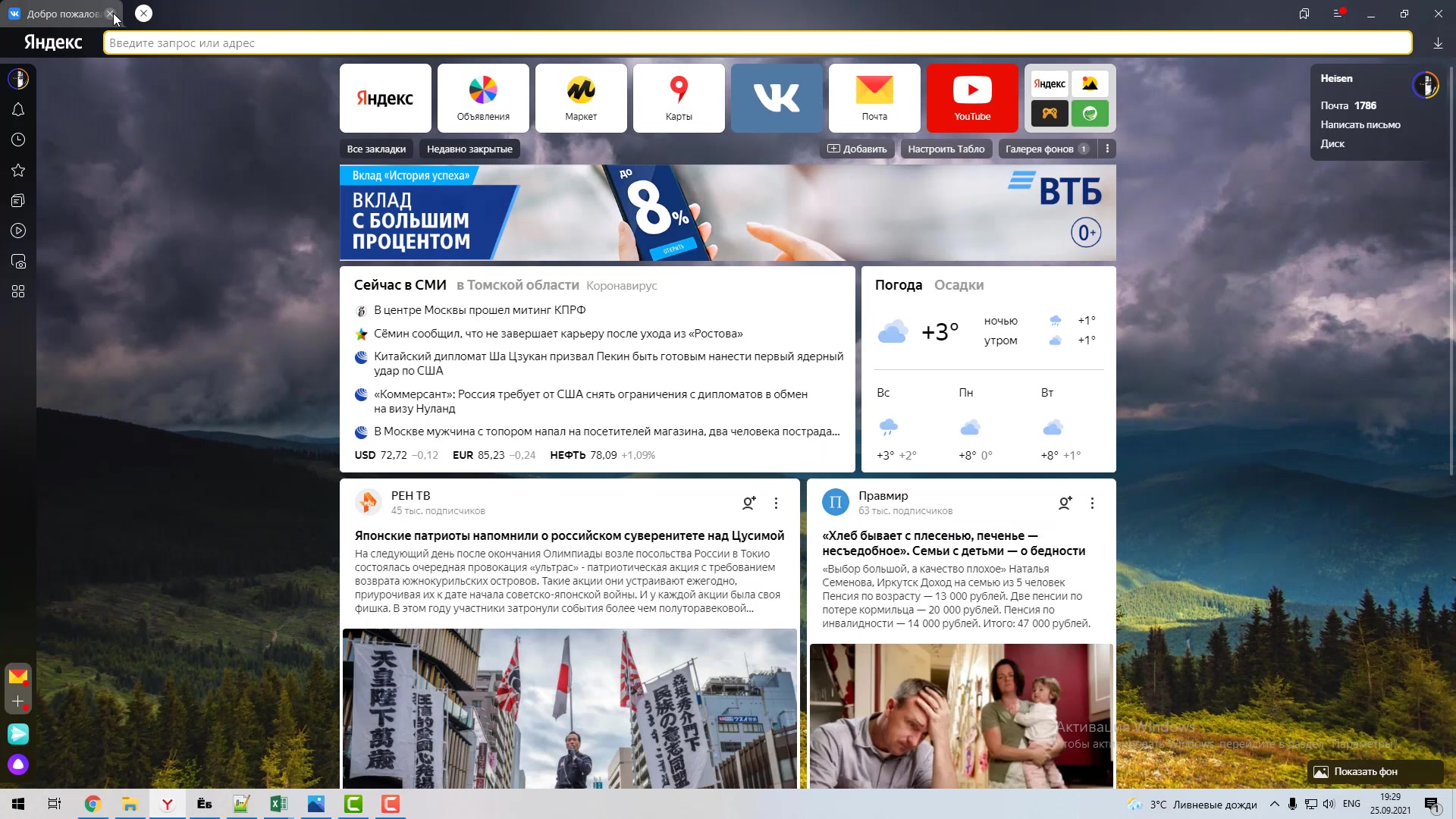Open Маркет marketplace shortcut
Screen dimensions: 1456x819
click(x=580, y=97)
